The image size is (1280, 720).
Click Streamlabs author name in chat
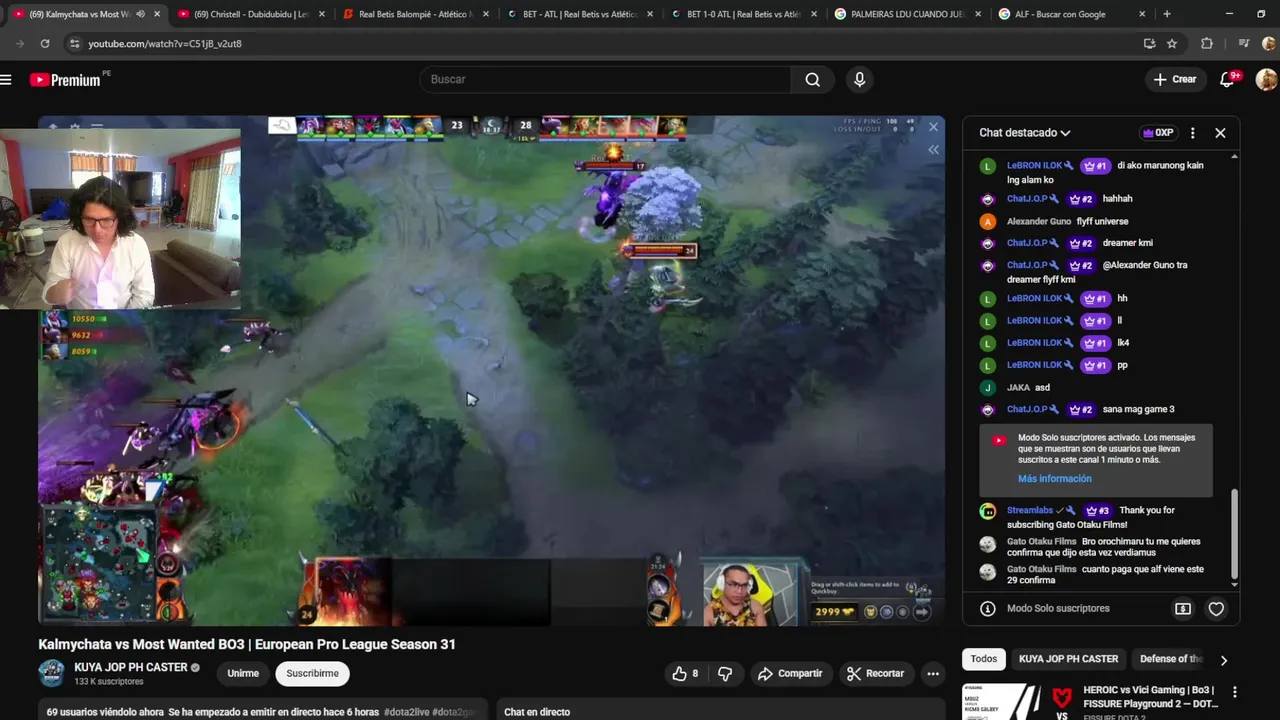(1029, 511)
